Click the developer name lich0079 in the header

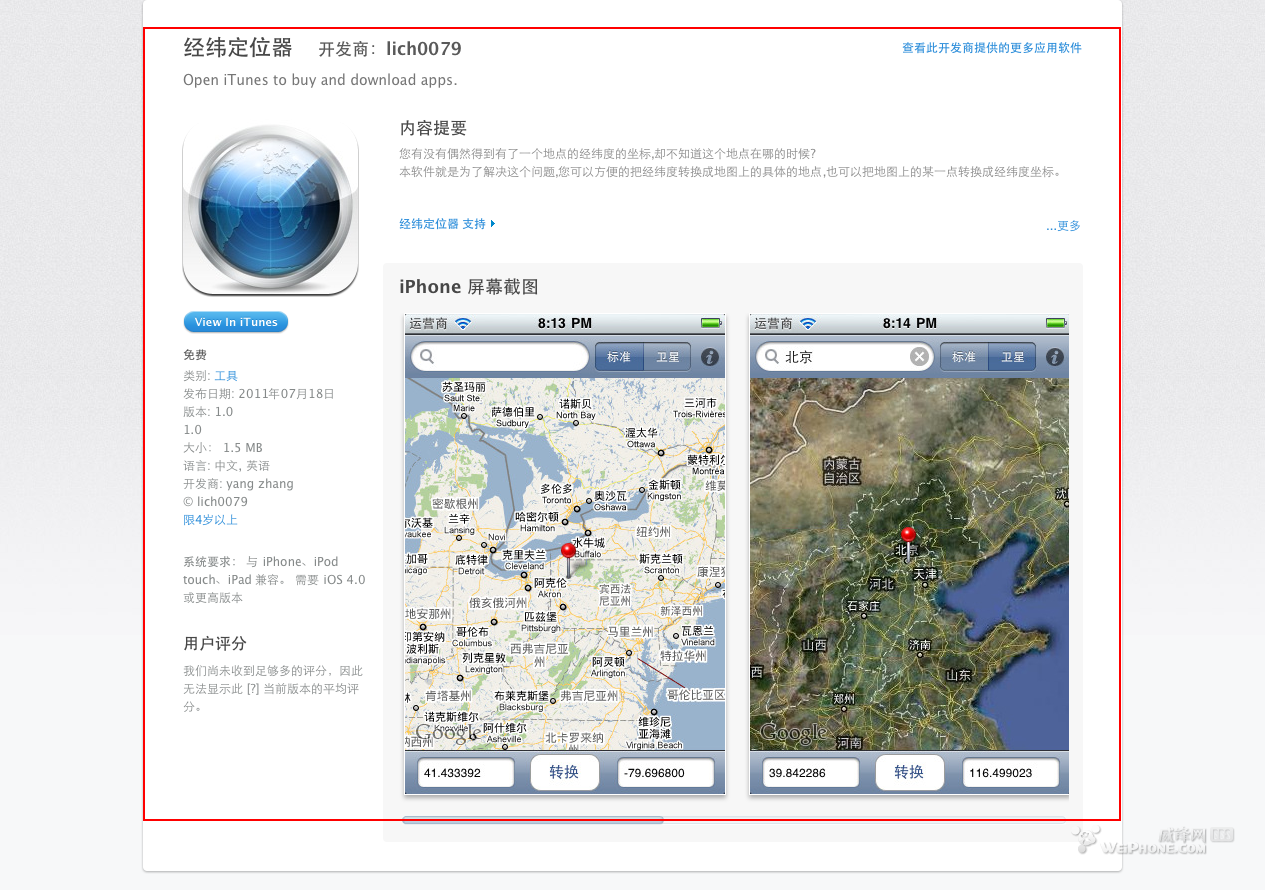424,49
